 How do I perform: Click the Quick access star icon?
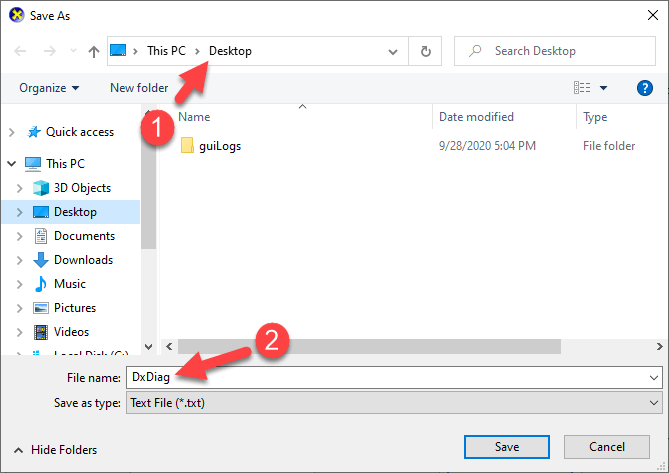pos(34,132)
